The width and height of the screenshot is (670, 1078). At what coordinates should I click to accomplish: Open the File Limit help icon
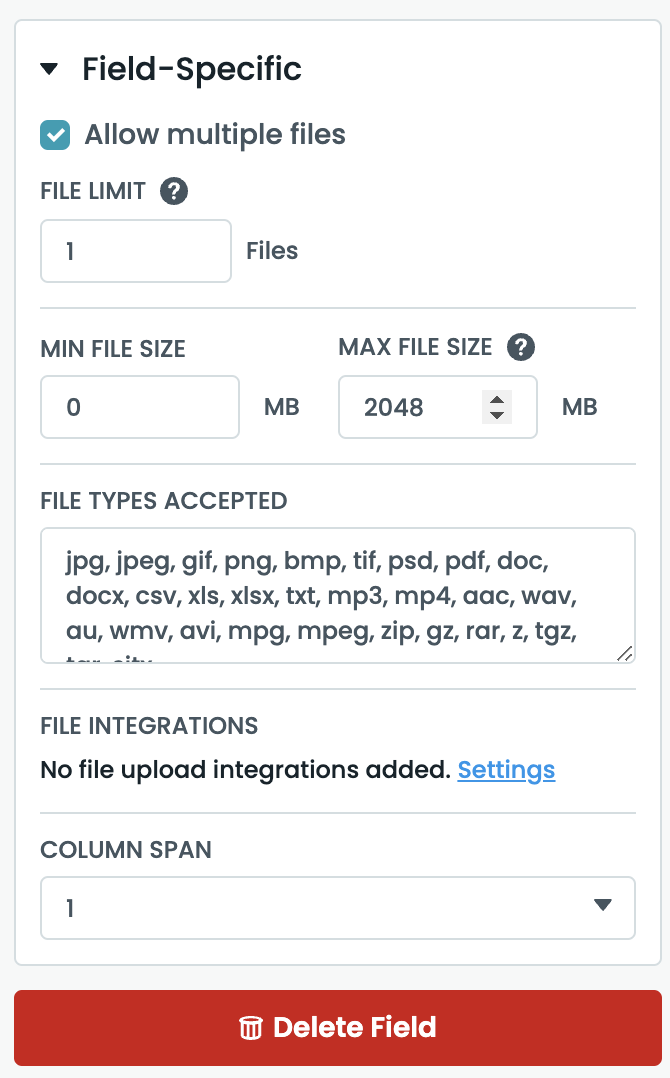(174, 191)
